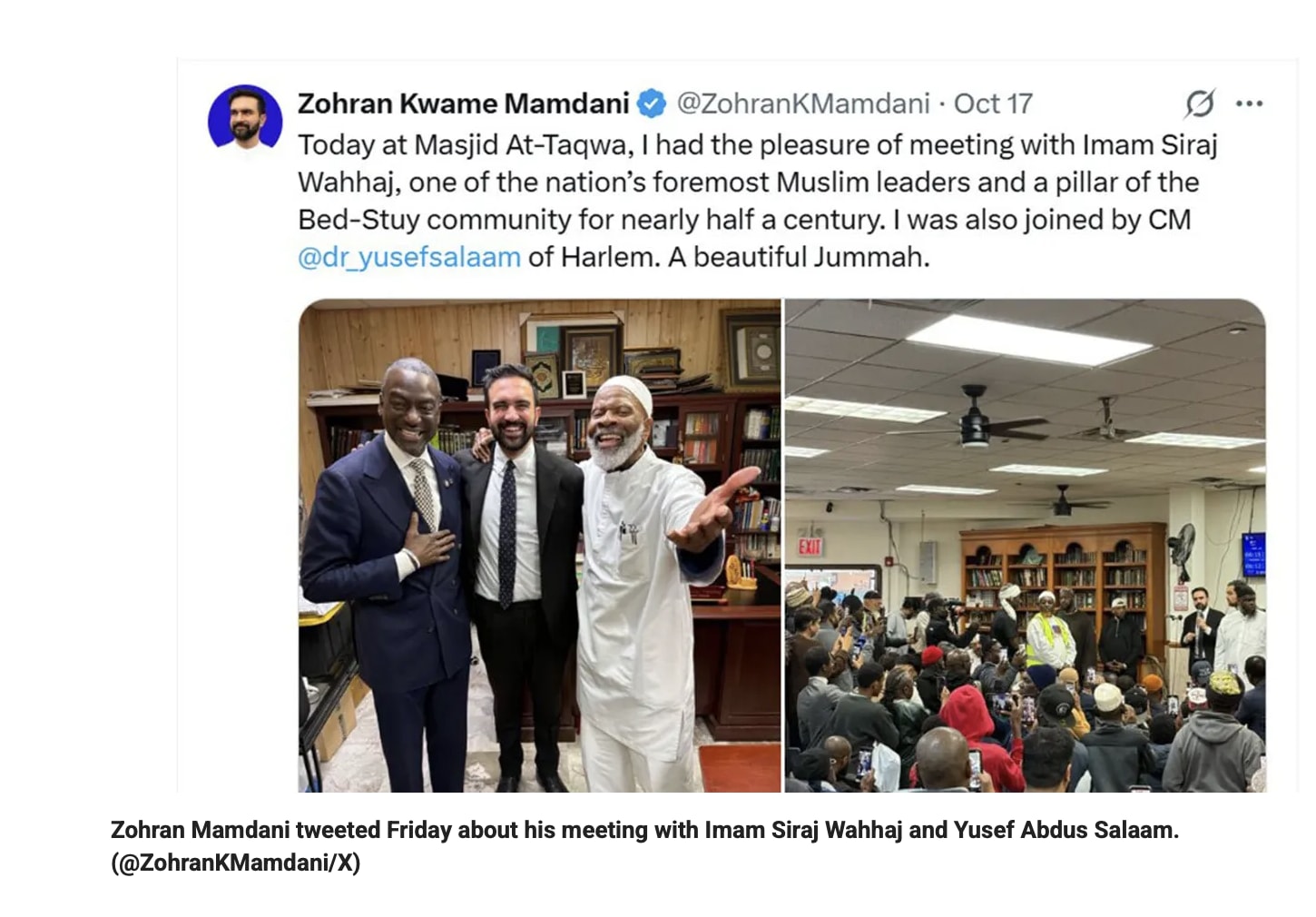Open the Zohran Kwame Mamdani display name
The image size is (1316, 917).
pyautogui.click(x=464, y=104)
